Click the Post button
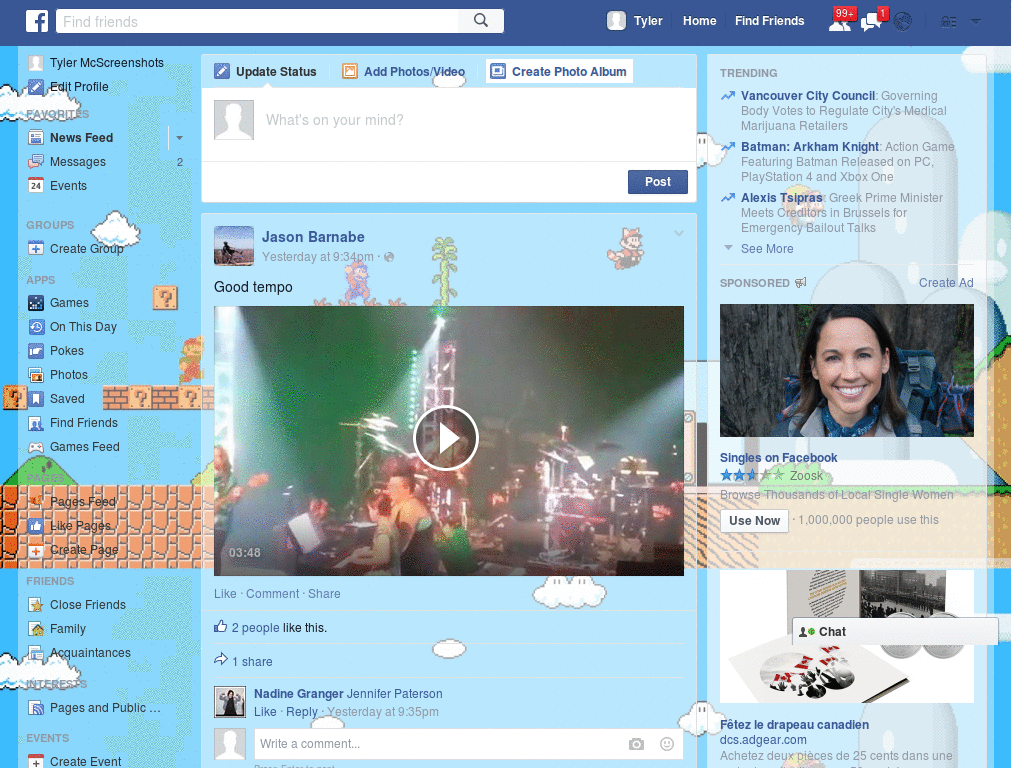This screenshot has height=768, width=1024. 657,181
